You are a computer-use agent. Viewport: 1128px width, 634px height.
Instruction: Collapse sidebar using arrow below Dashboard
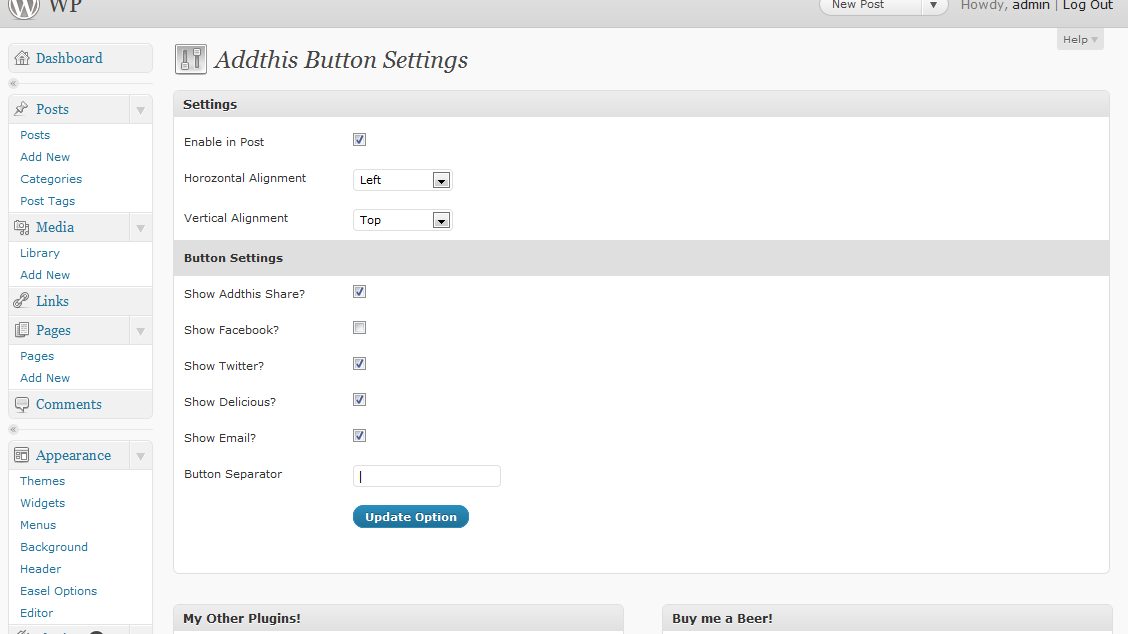pos(13,83)
